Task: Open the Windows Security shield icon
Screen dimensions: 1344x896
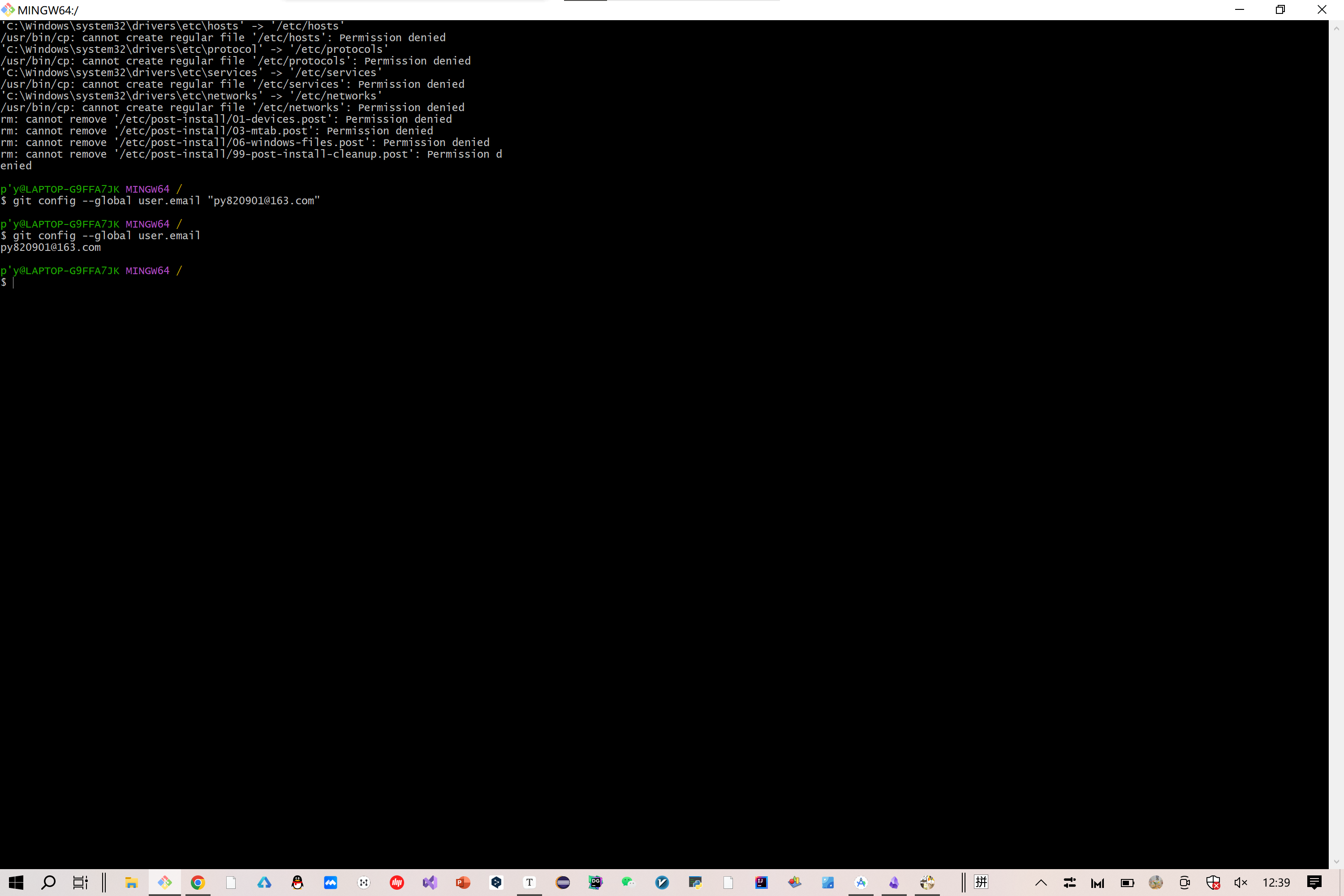Action: (x=1213, y=882)
